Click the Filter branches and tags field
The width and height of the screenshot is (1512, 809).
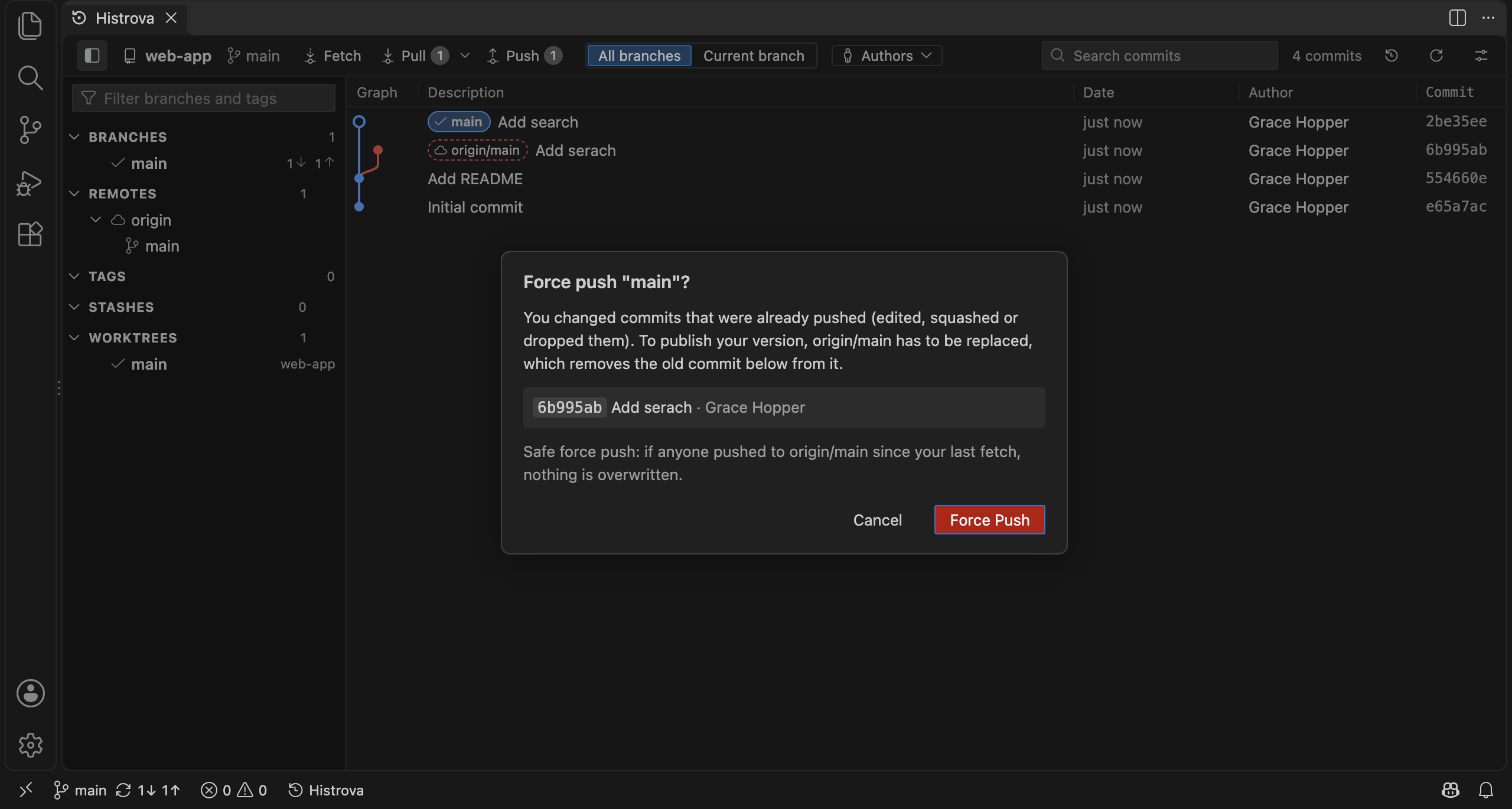tap(204, 98)
